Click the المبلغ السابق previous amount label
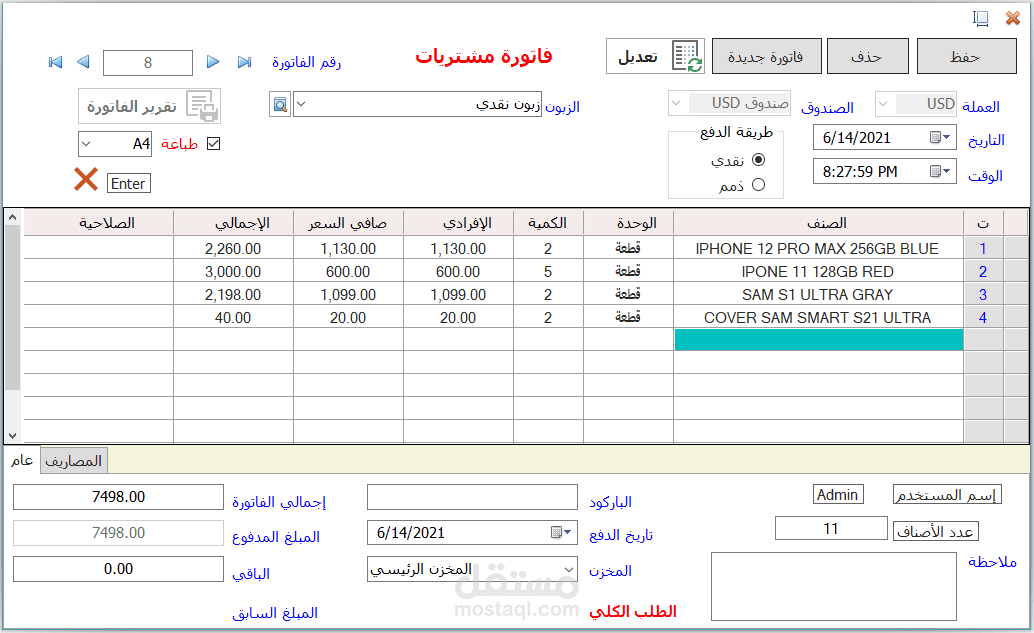The image size is (1034, 633). pos(275,613)
